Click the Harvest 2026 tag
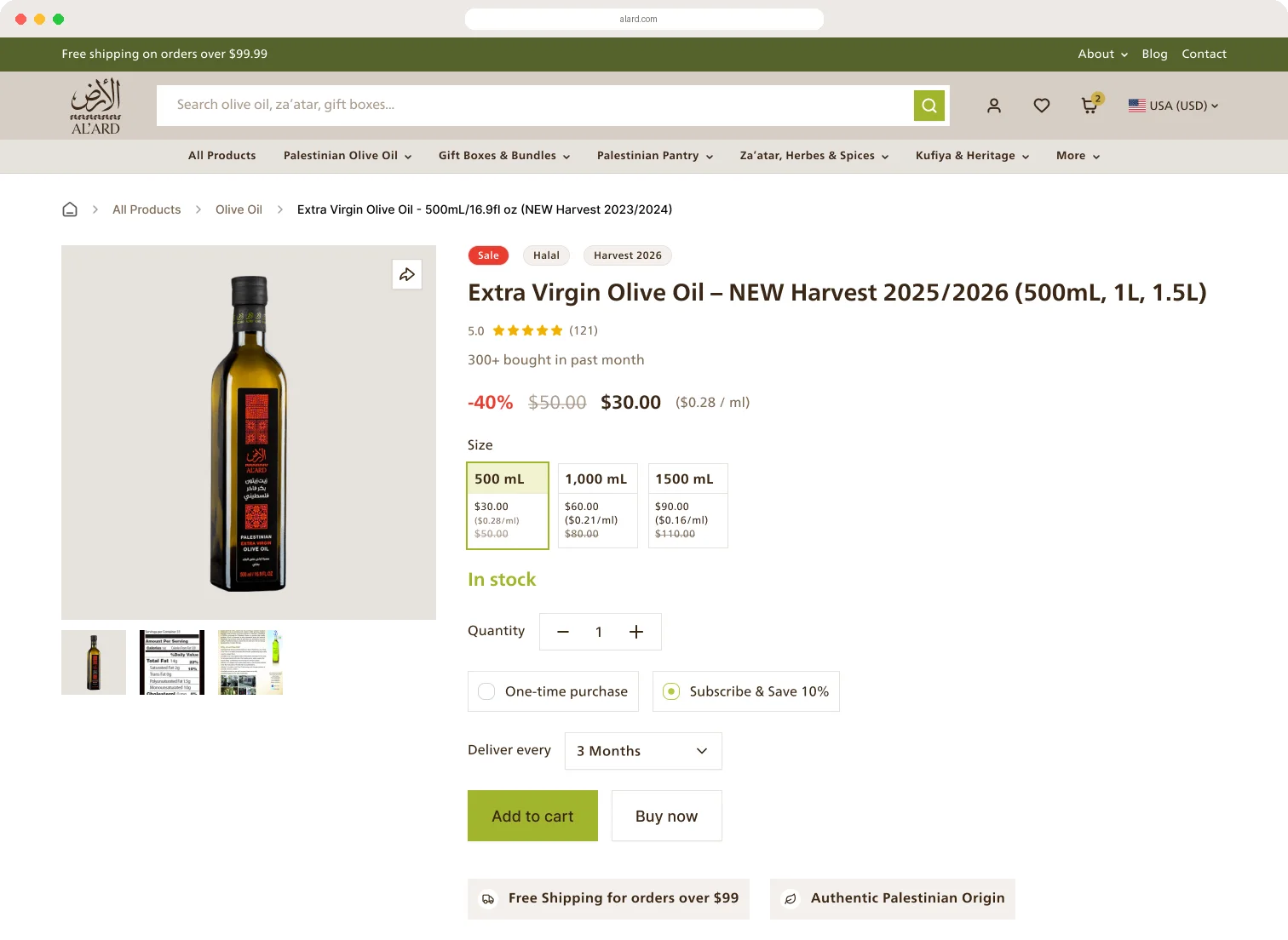This screenshot has height=940, width=1288. tap(628, 255)
